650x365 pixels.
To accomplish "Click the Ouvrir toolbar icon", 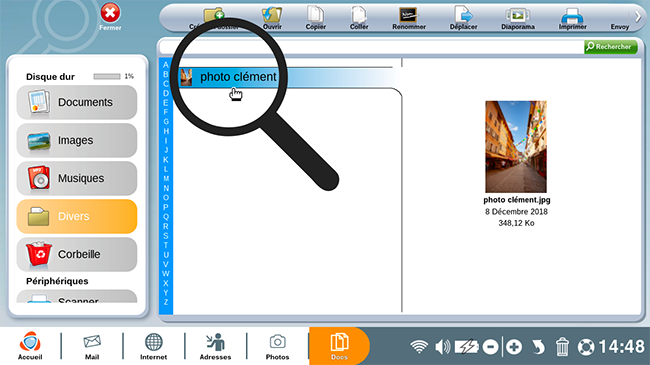I will tap(272, 18).
